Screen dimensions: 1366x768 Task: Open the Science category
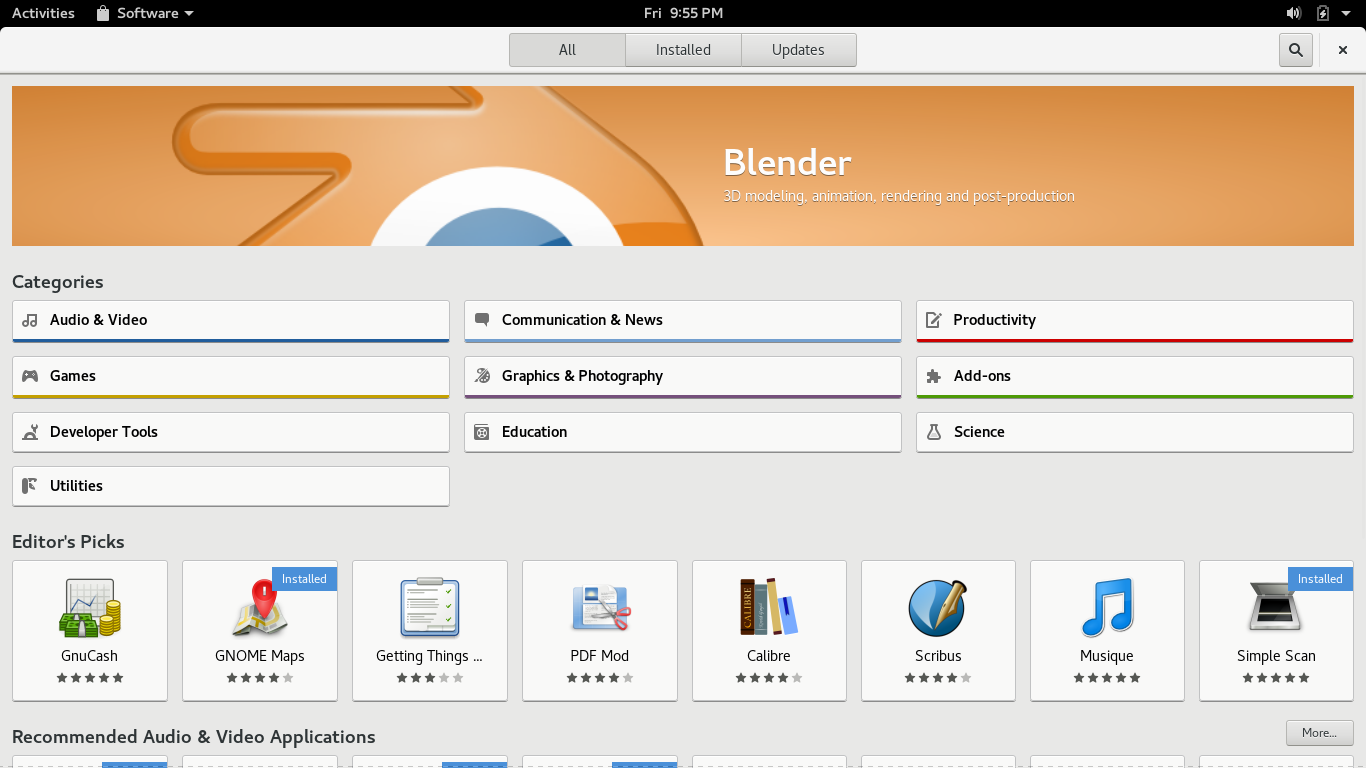click(1135, 432)
